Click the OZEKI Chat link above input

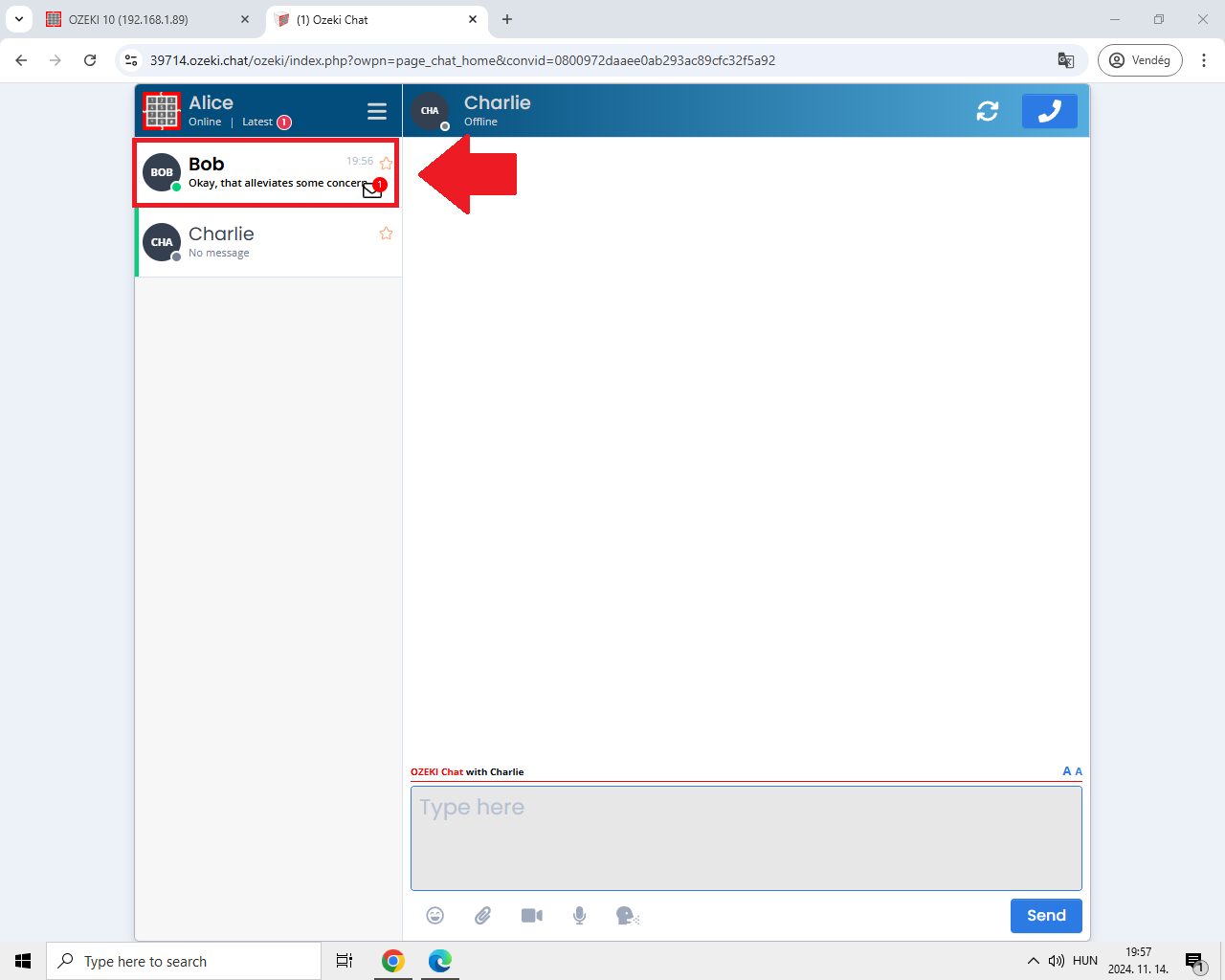pos(436,771)
